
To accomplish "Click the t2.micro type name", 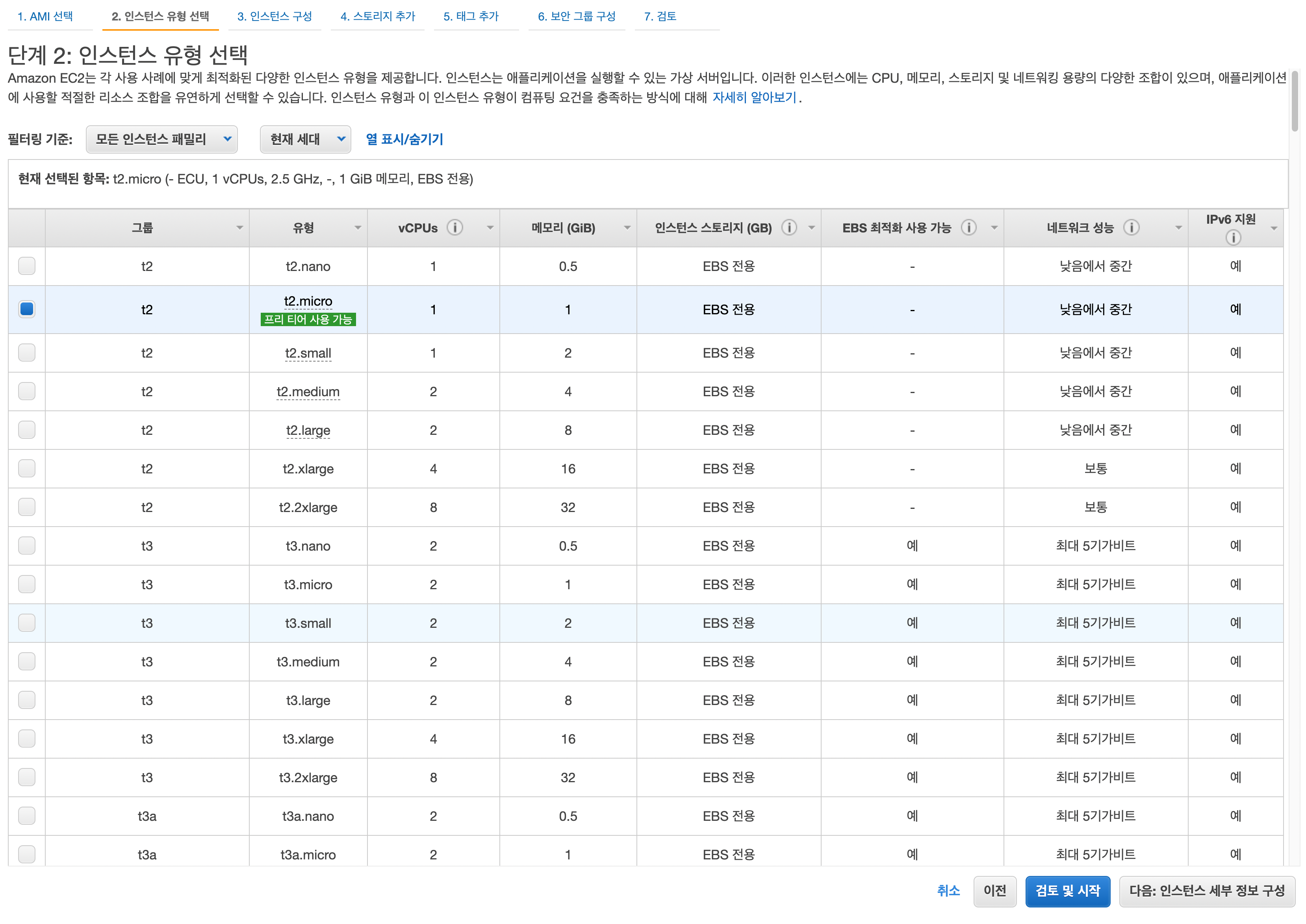I will (308, 301).
